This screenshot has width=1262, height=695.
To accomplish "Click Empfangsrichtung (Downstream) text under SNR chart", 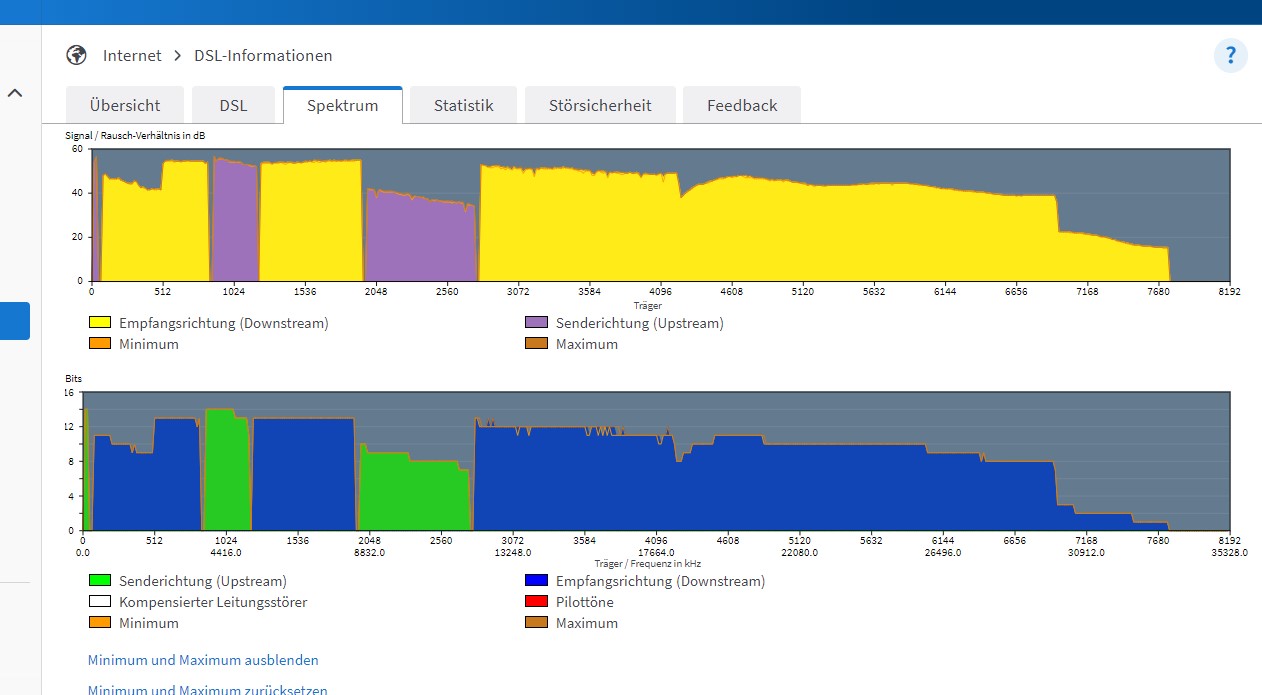I will click(x=223, y=323).
